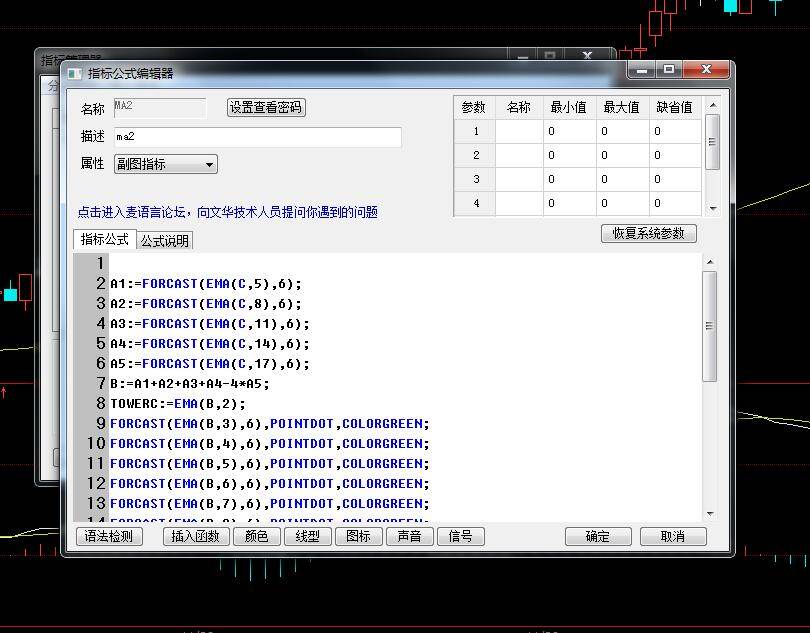Click the 线型 line style button
The image size is (810, 633).
coord(308,536)
